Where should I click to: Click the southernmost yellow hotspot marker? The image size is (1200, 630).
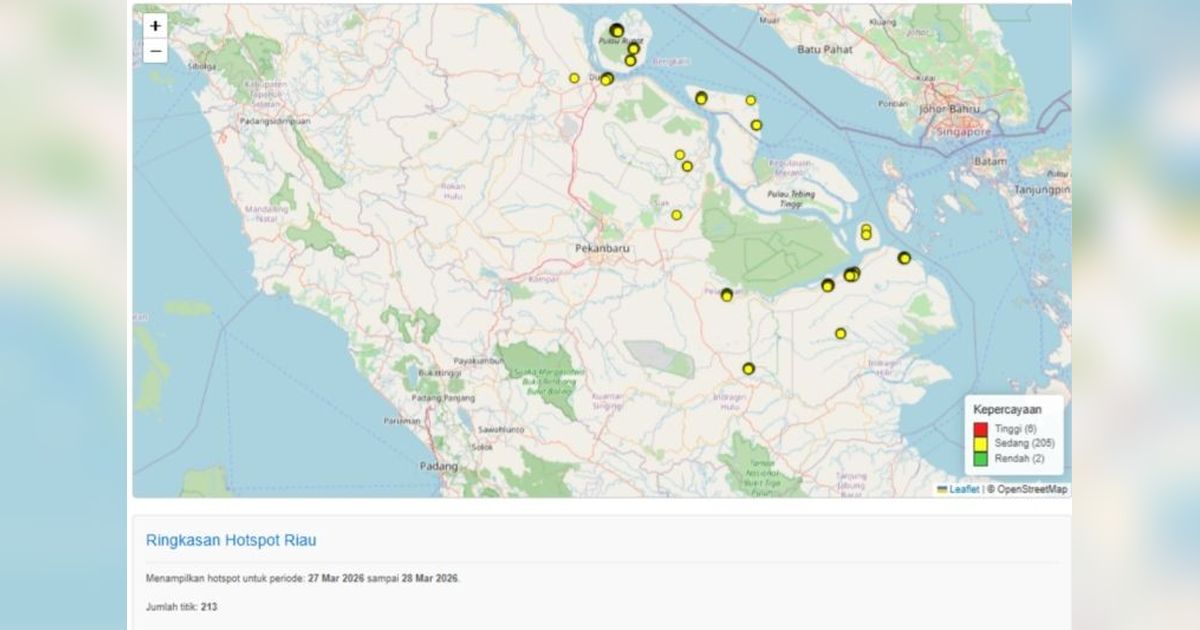coord(748,369)
